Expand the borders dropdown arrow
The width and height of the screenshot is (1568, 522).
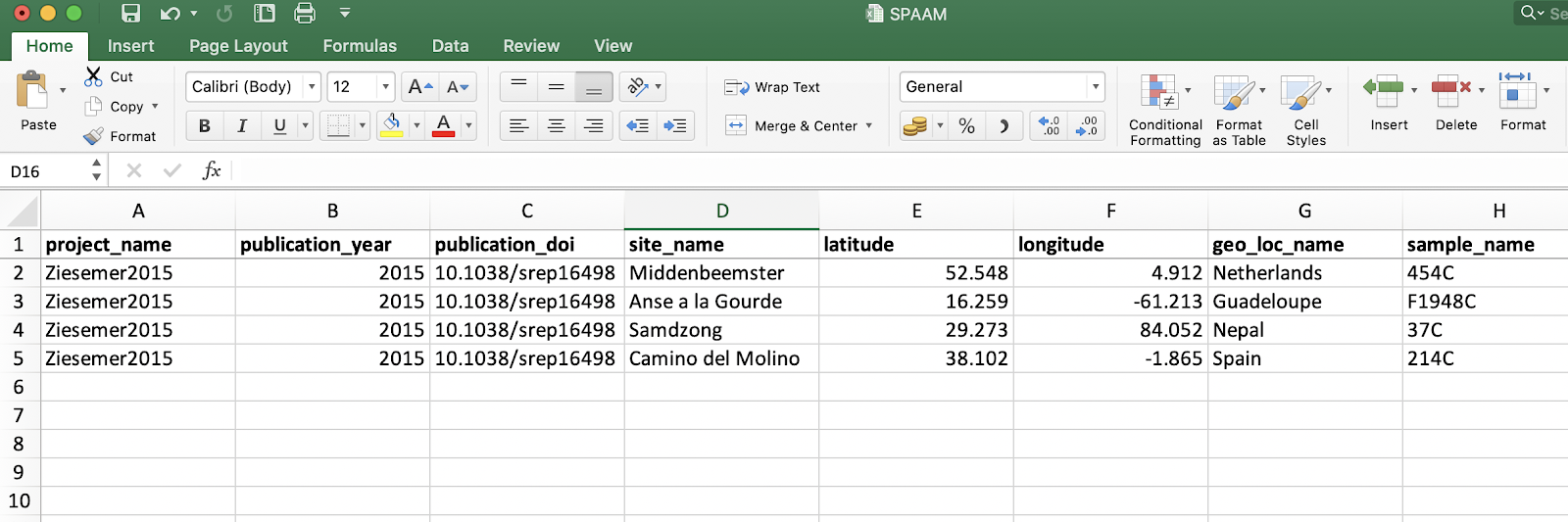(363, 125)
